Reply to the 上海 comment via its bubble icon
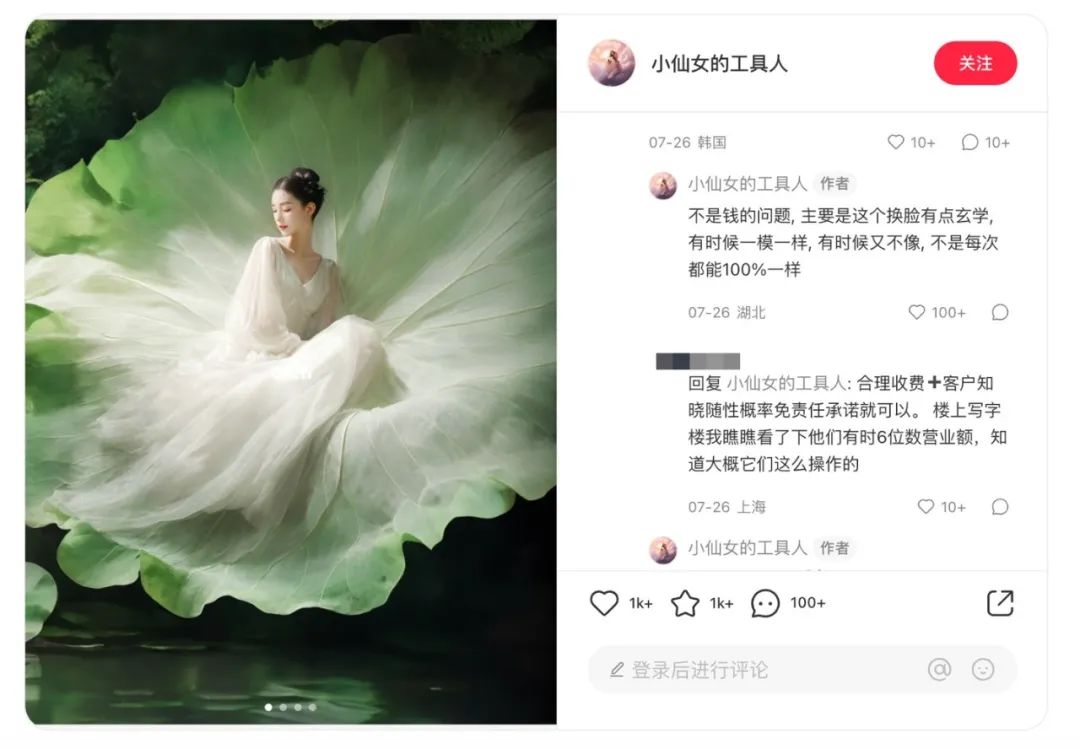This screenshot has height=749, width=1080. [1000, 506]
